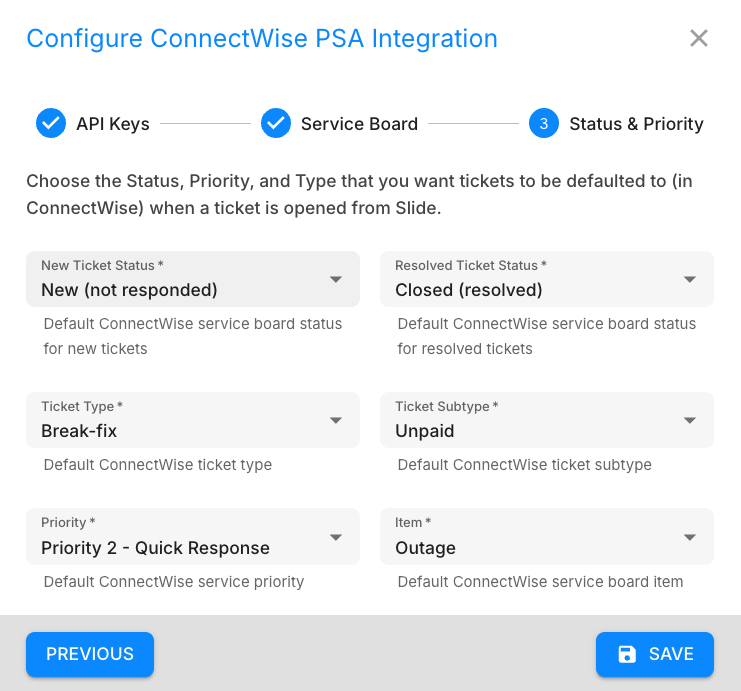Select the Status & Priority step label
This screenshot has width=741, height=691.
click(x=636, y=124)
